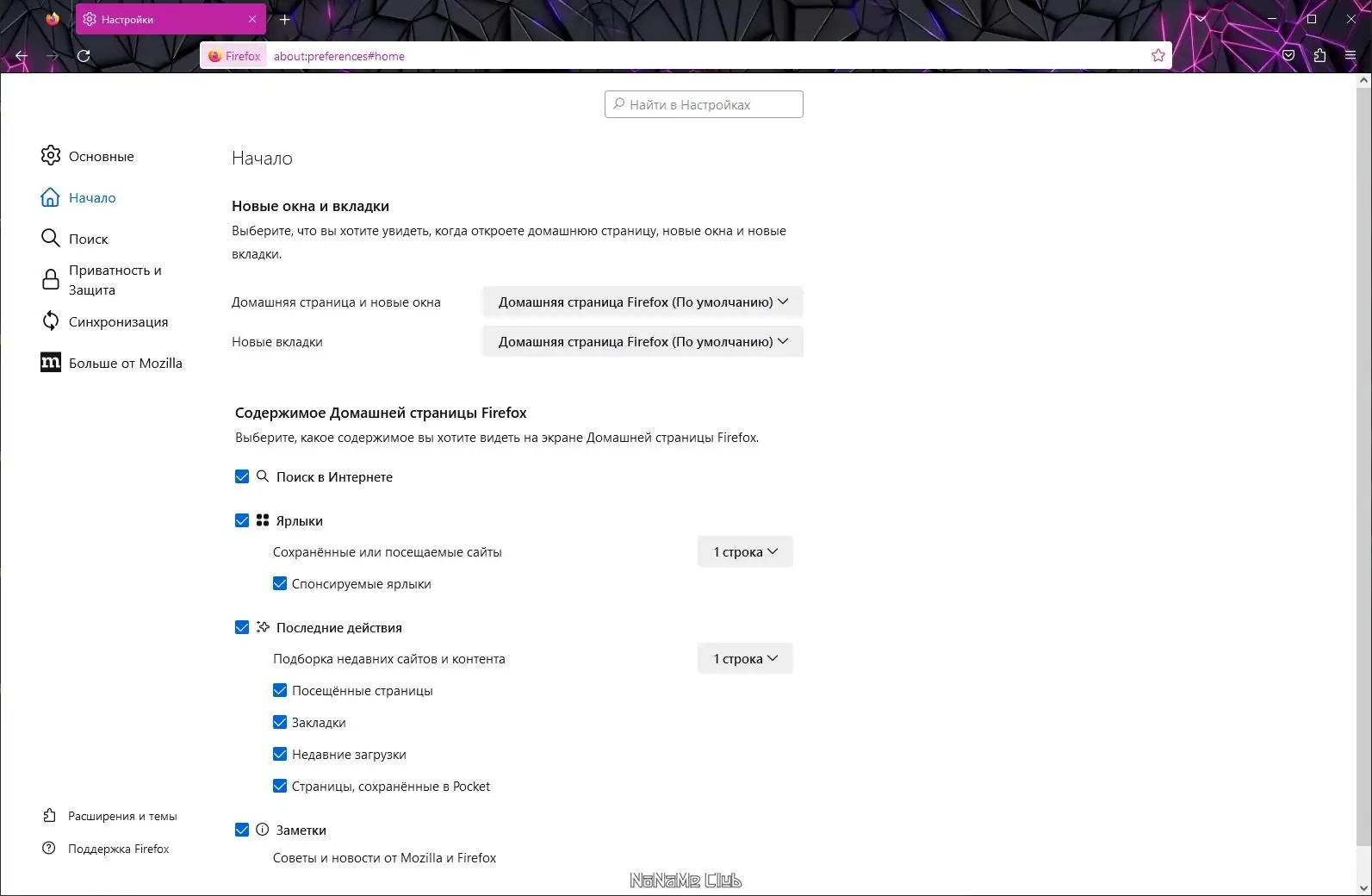The width and height of the screenshot is (1372, 896).
Task: Disable Недавние загрузки checkbox
Action: 280,754
